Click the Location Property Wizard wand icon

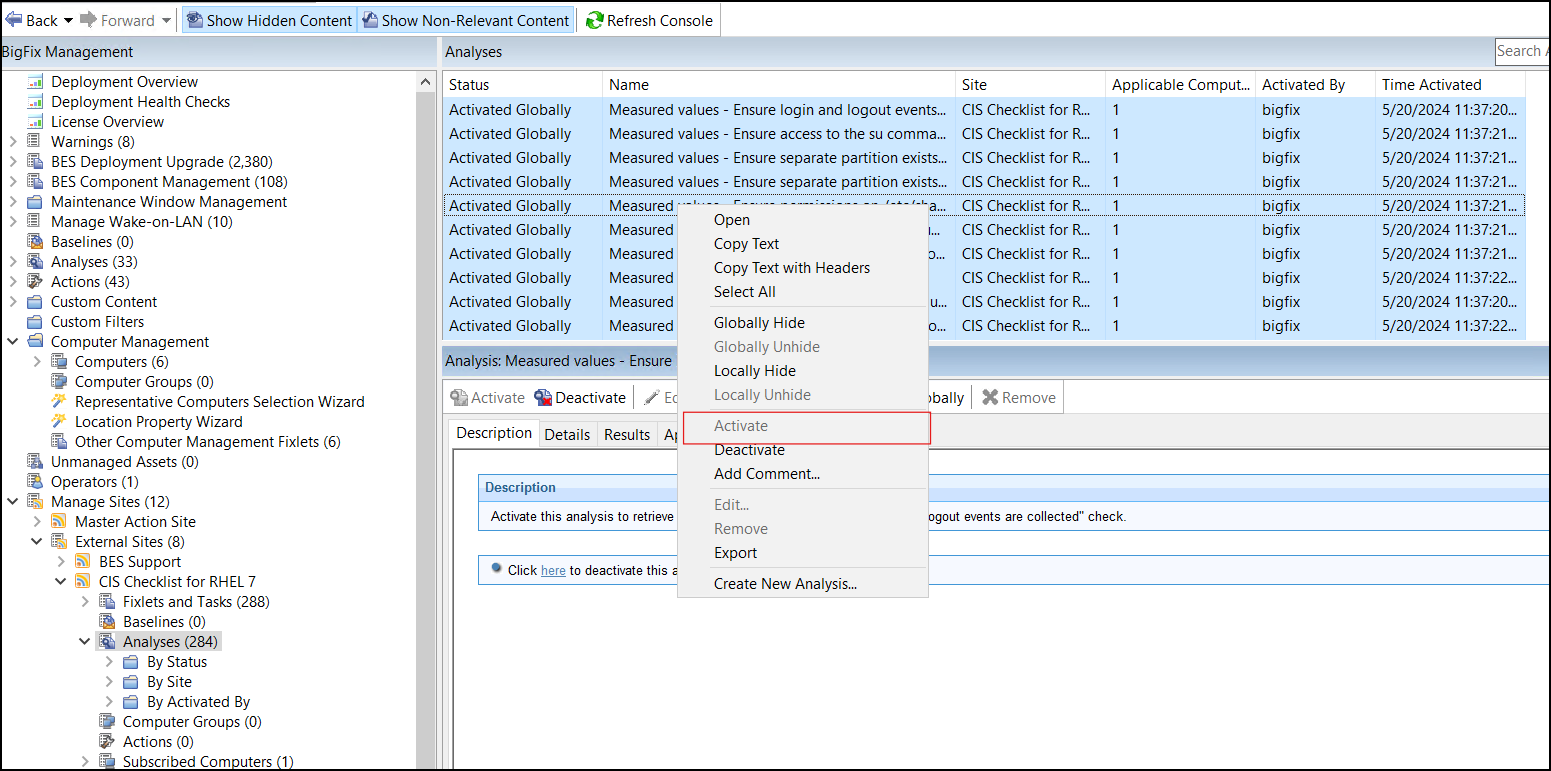[x=59, y=422]
